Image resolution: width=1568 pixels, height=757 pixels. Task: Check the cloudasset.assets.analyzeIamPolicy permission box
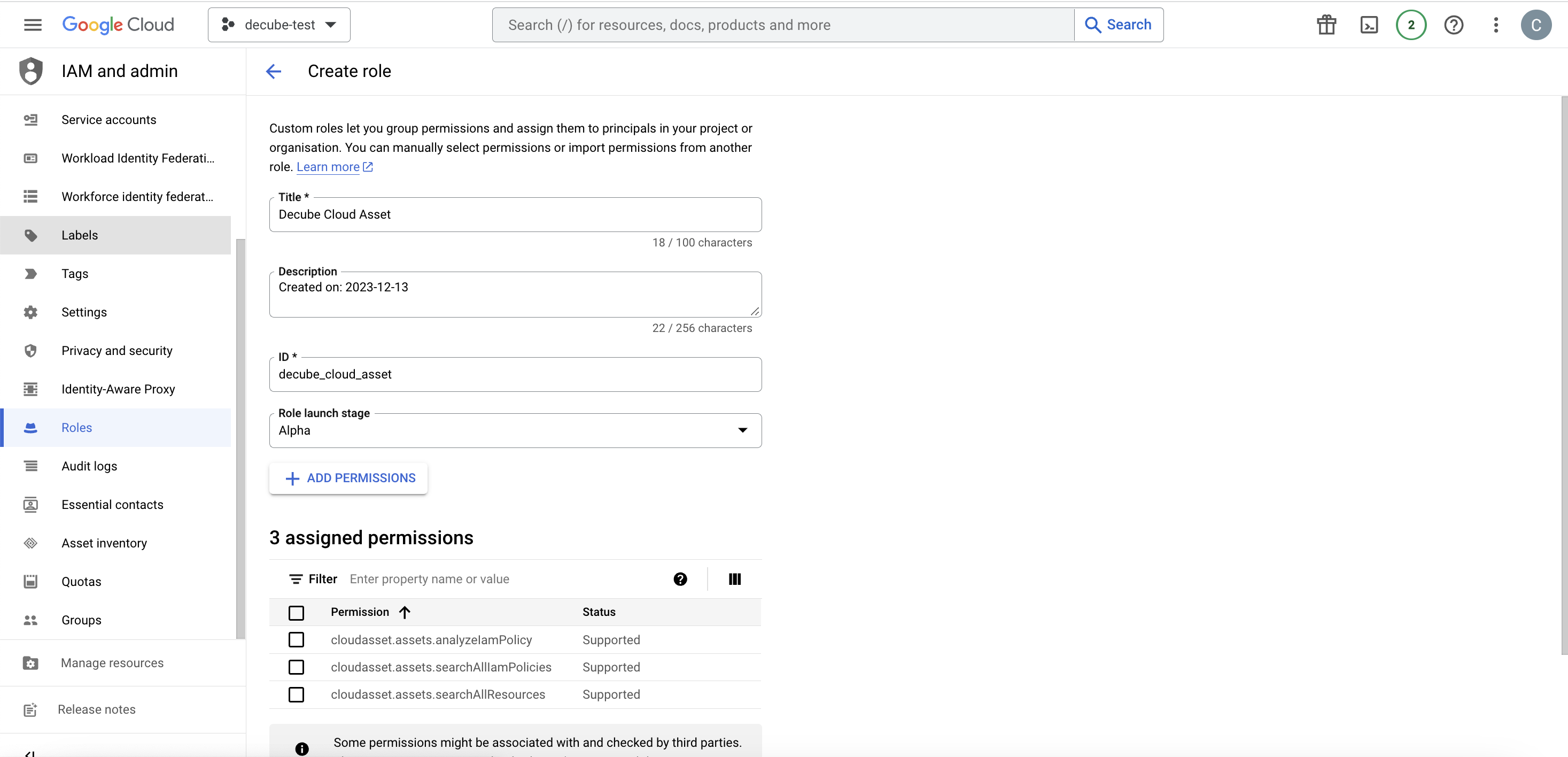297,640
